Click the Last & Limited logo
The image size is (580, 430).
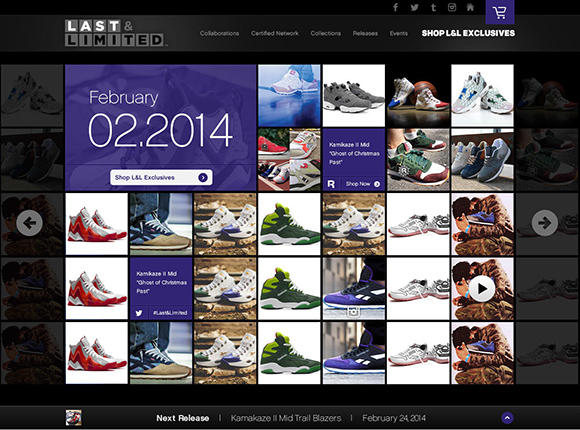tap(115, 33)
